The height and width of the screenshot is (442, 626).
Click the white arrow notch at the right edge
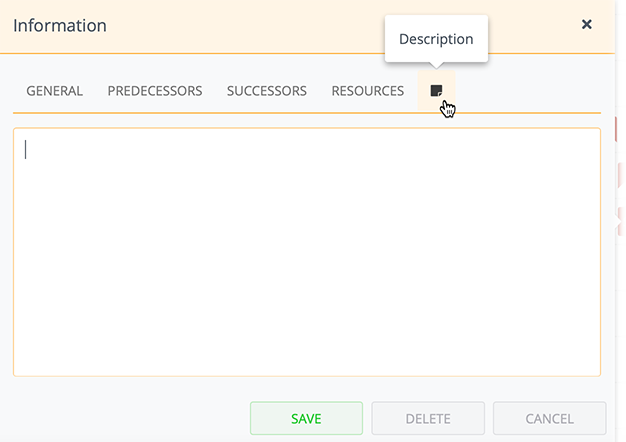[x=618, y=222]
